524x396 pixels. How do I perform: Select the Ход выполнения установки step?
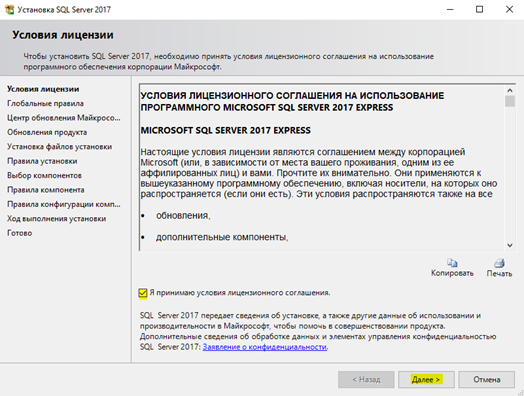pyautogui.click(x=56, y=219)
